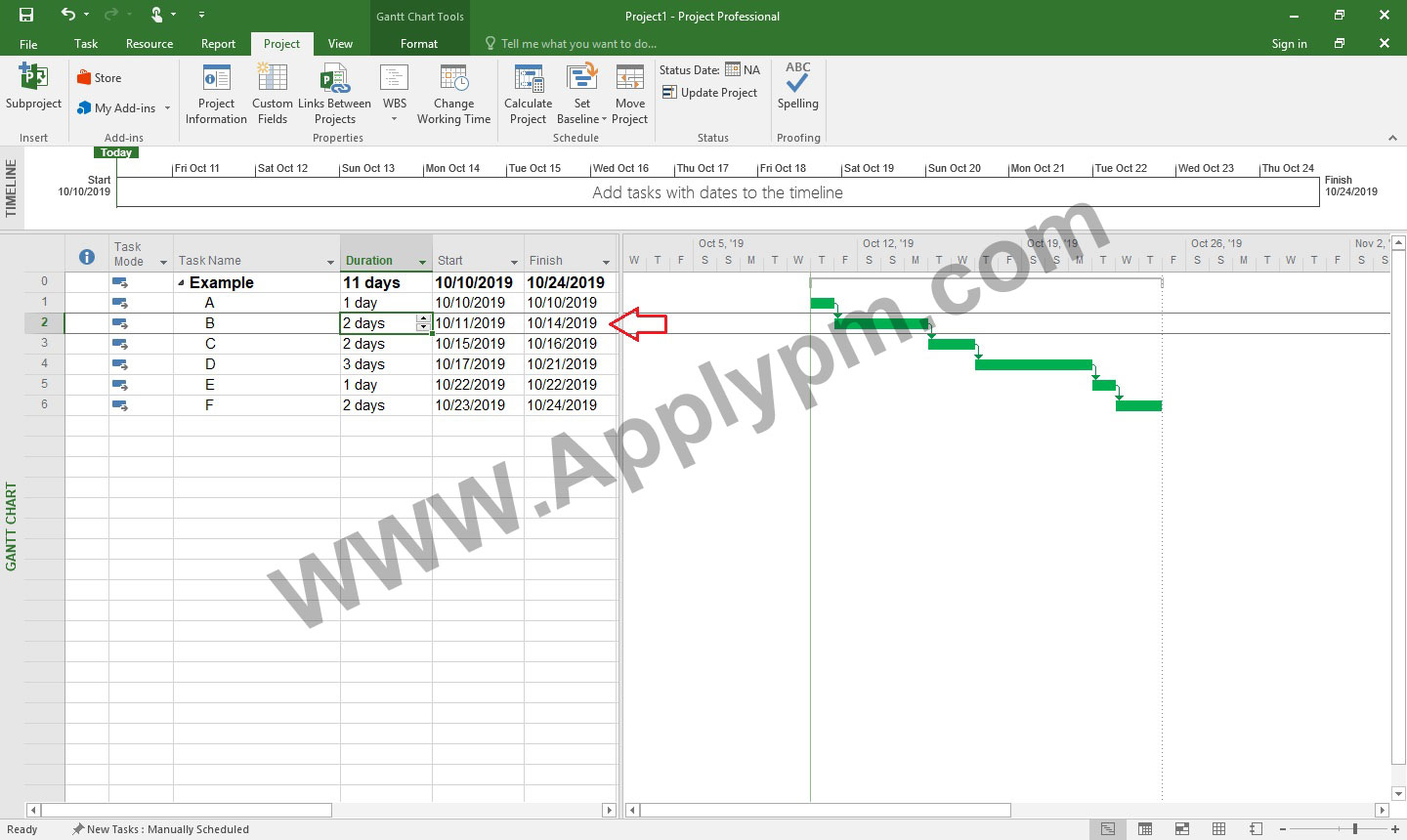Switch to Report view icon in status bar
Image resolution: width=1407 pixels, height=840 pixels.
coord(1257,829)
